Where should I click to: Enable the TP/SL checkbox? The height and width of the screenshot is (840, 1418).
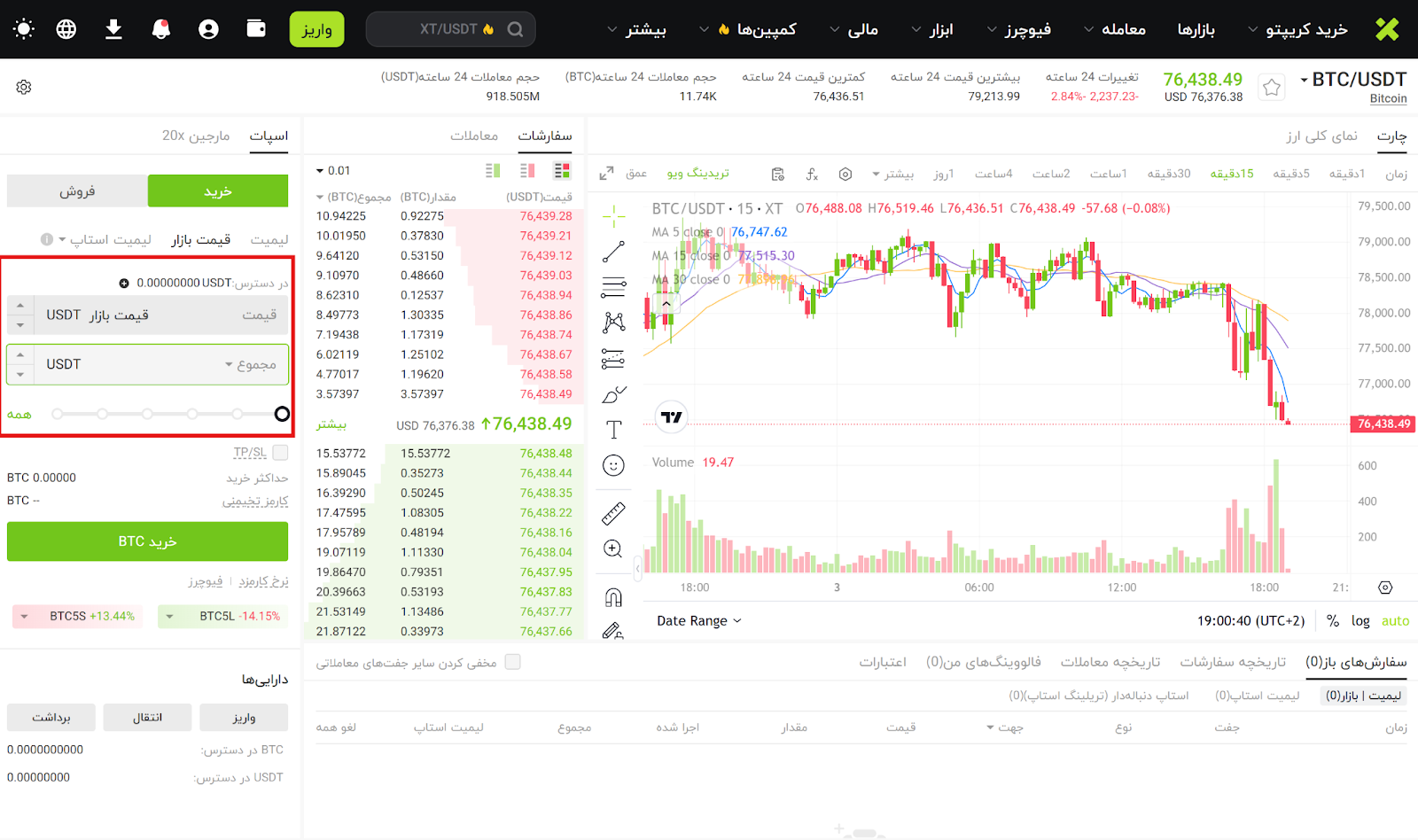tap(280, 453)
